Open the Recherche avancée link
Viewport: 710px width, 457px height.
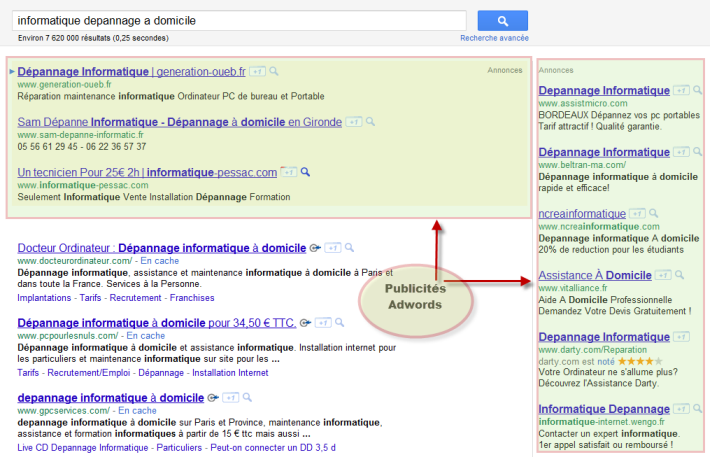point(494,38)
